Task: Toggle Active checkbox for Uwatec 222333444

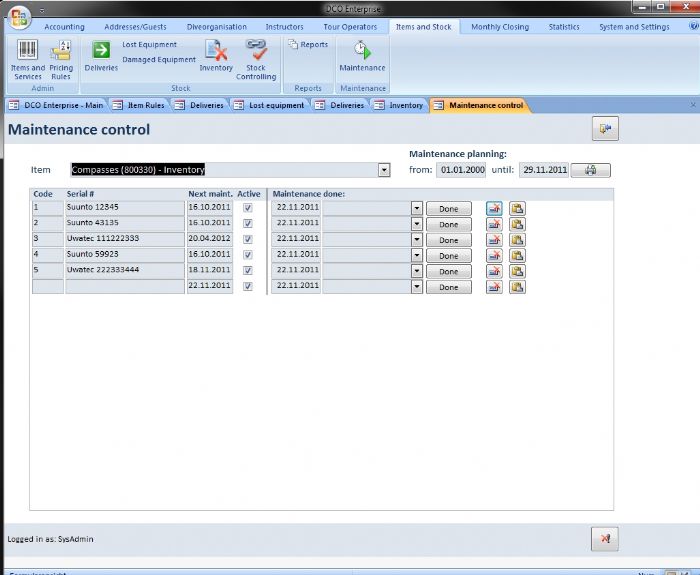Action: pos(248,270)
